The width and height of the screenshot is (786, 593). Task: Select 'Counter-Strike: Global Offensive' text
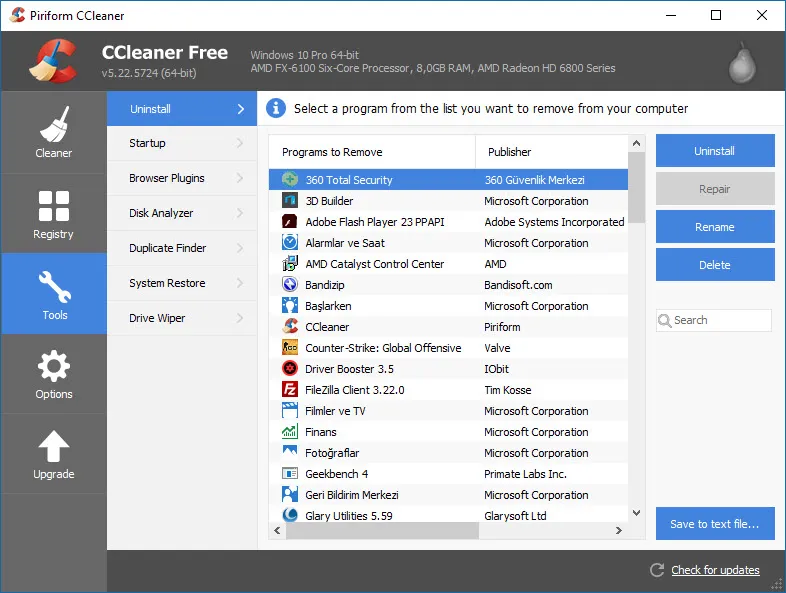pos(383,348)
